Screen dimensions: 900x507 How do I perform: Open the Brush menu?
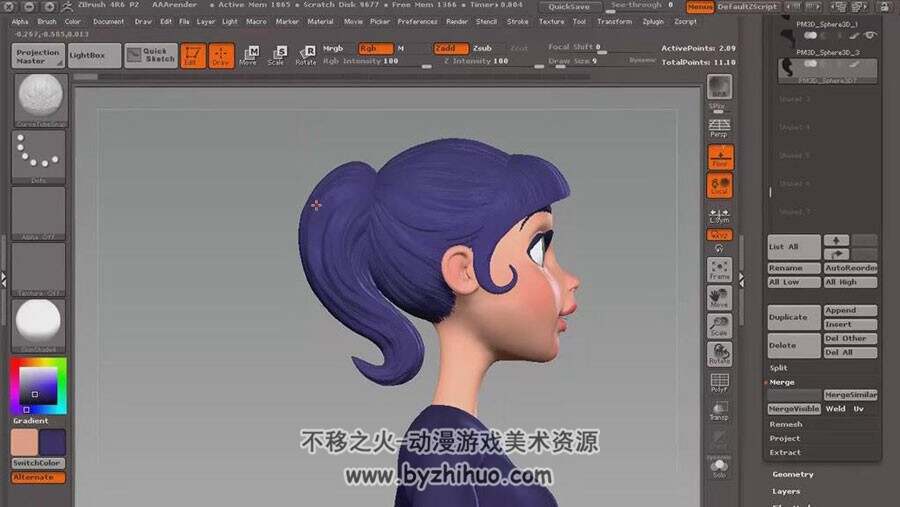pos(47,21)
